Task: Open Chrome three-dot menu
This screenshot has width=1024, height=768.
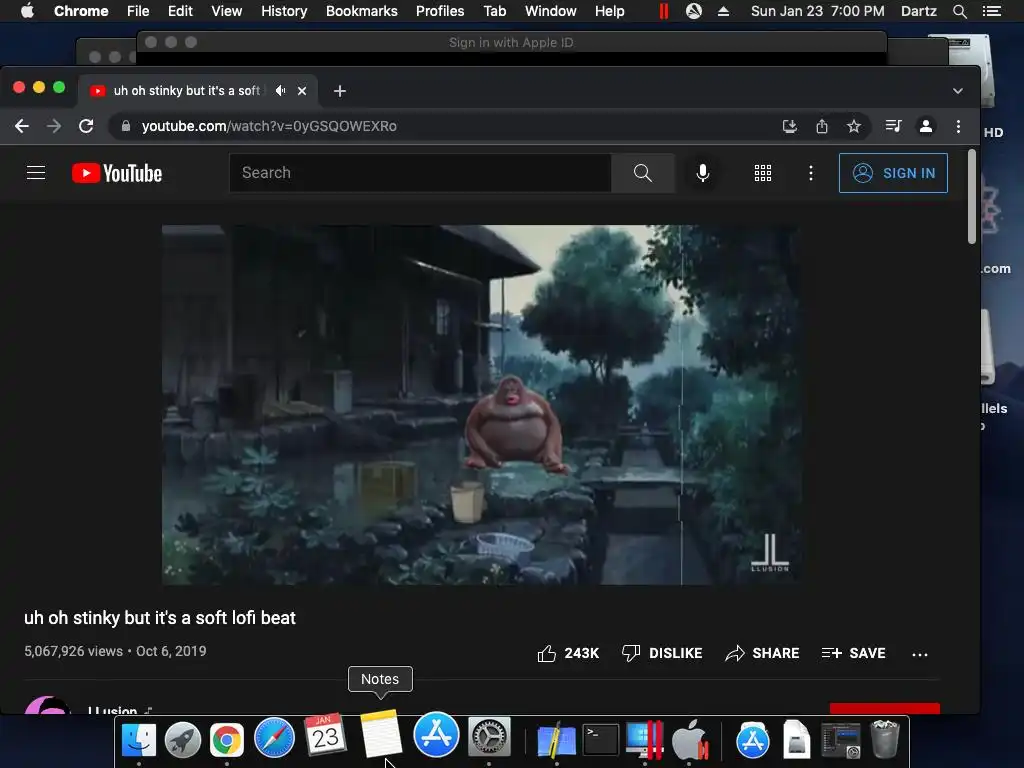Action: pos(958,126)
